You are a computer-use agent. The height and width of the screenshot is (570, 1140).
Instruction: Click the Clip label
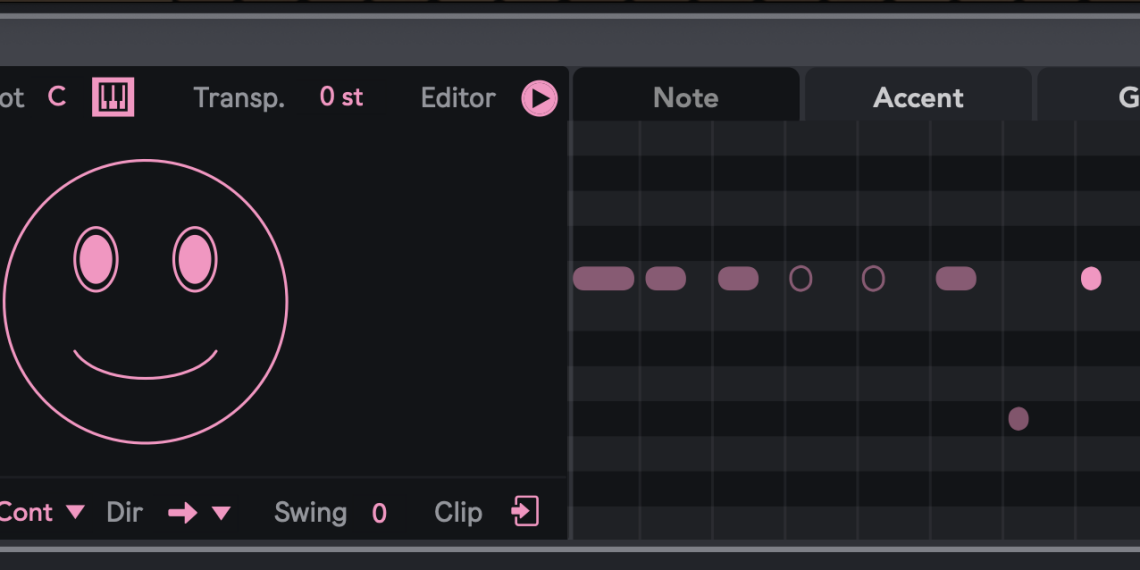click(458, 513)
